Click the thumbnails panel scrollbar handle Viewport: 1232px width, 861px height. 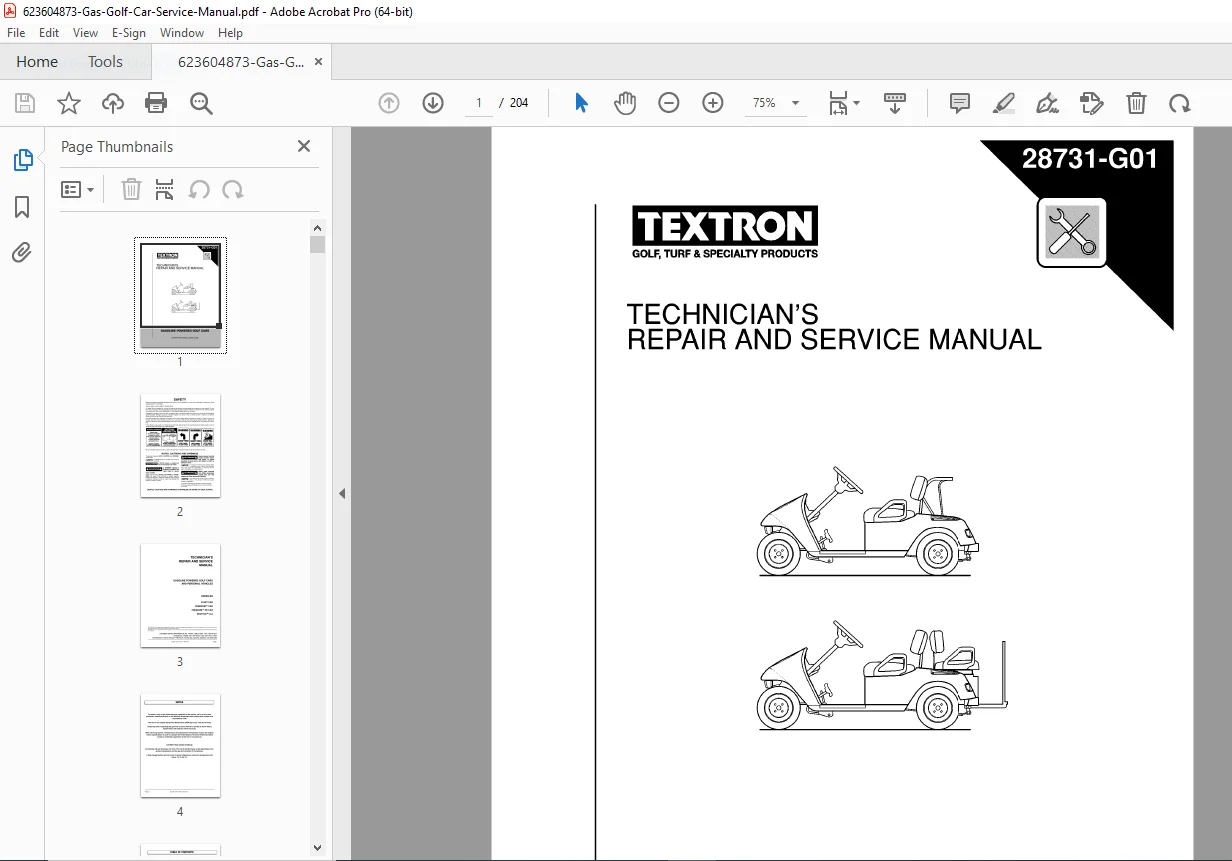[317, 244]
